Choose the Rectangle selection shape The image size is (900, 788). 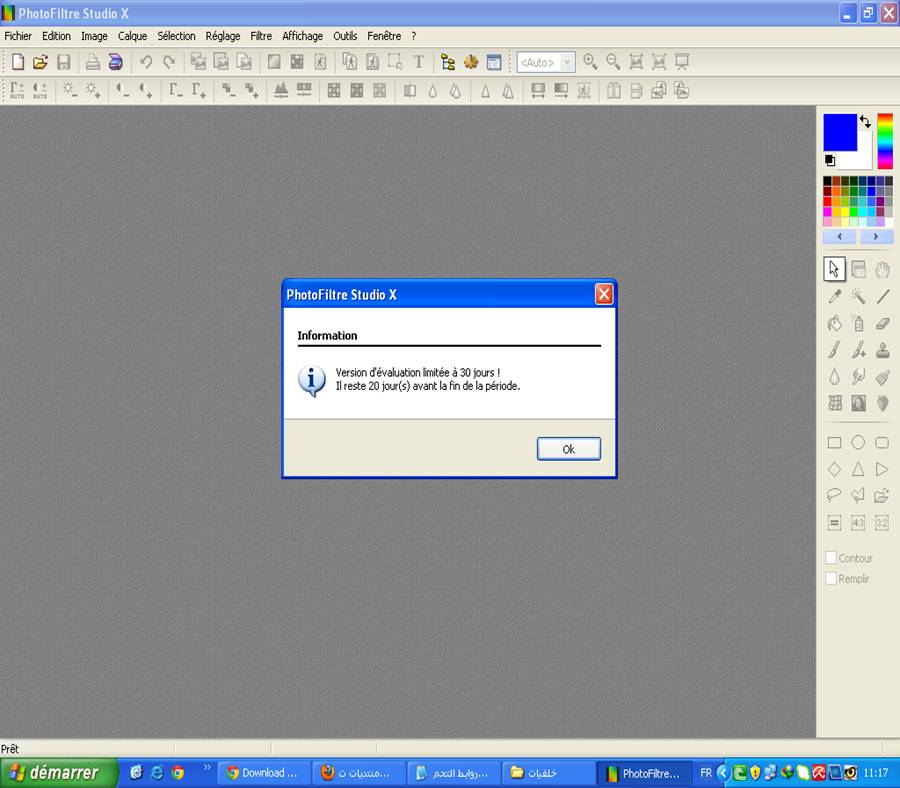tap(835, 442)
